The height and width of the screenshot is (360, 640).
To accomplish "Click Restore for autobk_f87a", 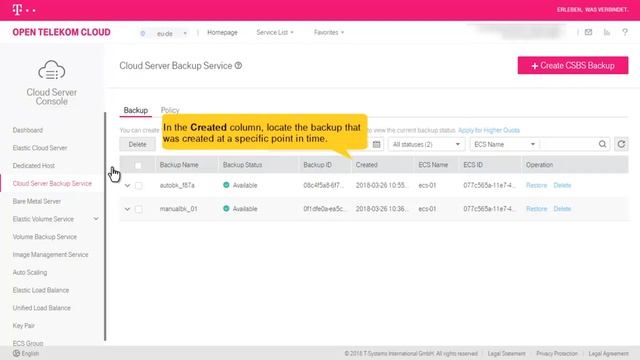I will 536,185.
